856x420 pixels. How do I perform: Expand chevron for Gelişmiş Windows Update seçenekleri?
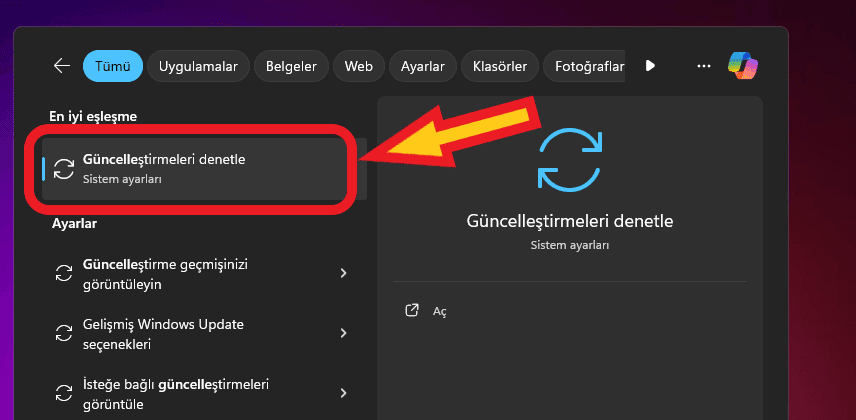[344, 334]
